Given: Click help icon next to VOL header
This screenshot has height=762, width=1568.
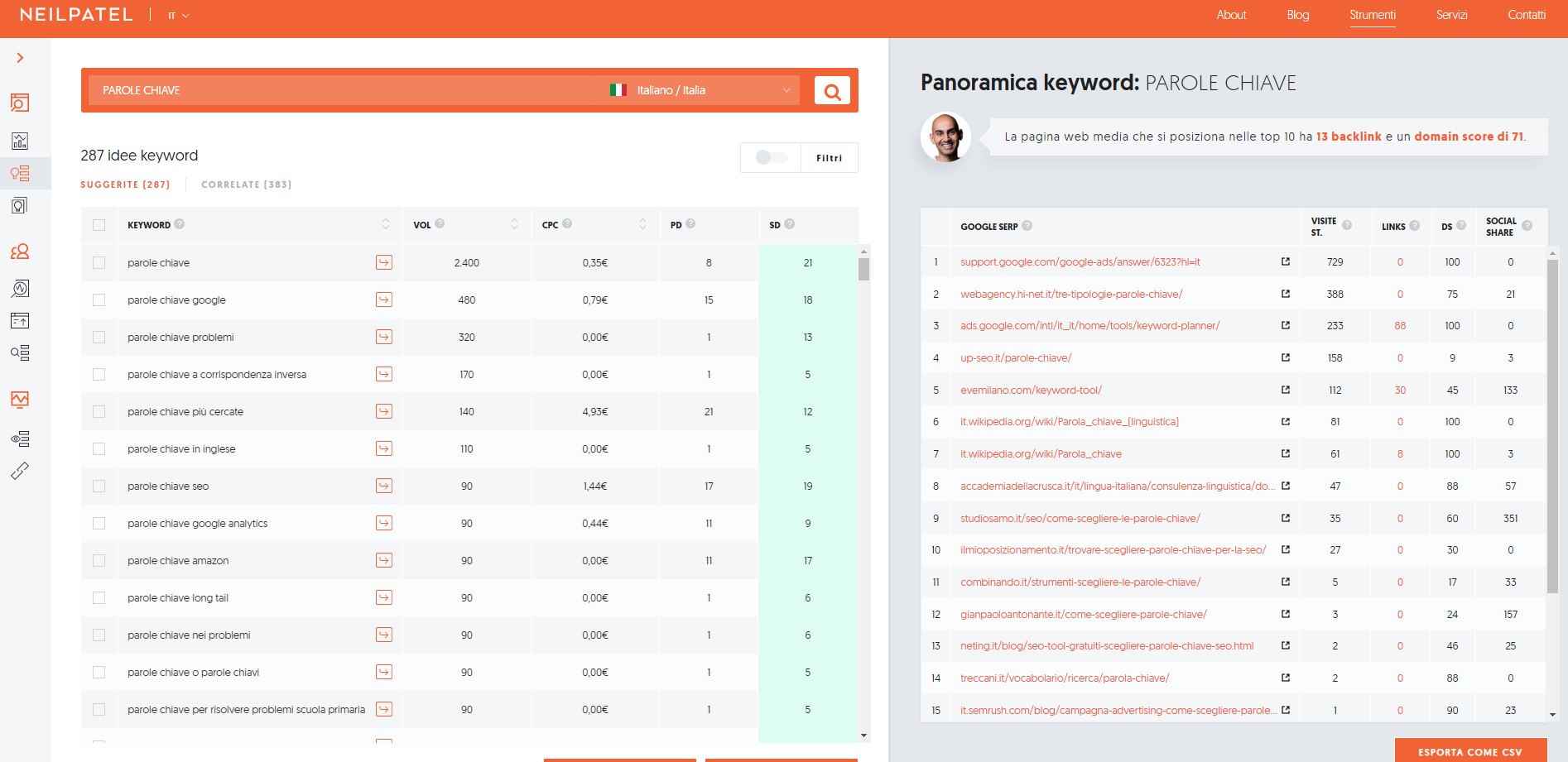Looking at the screenshot, I should [440, 223].
